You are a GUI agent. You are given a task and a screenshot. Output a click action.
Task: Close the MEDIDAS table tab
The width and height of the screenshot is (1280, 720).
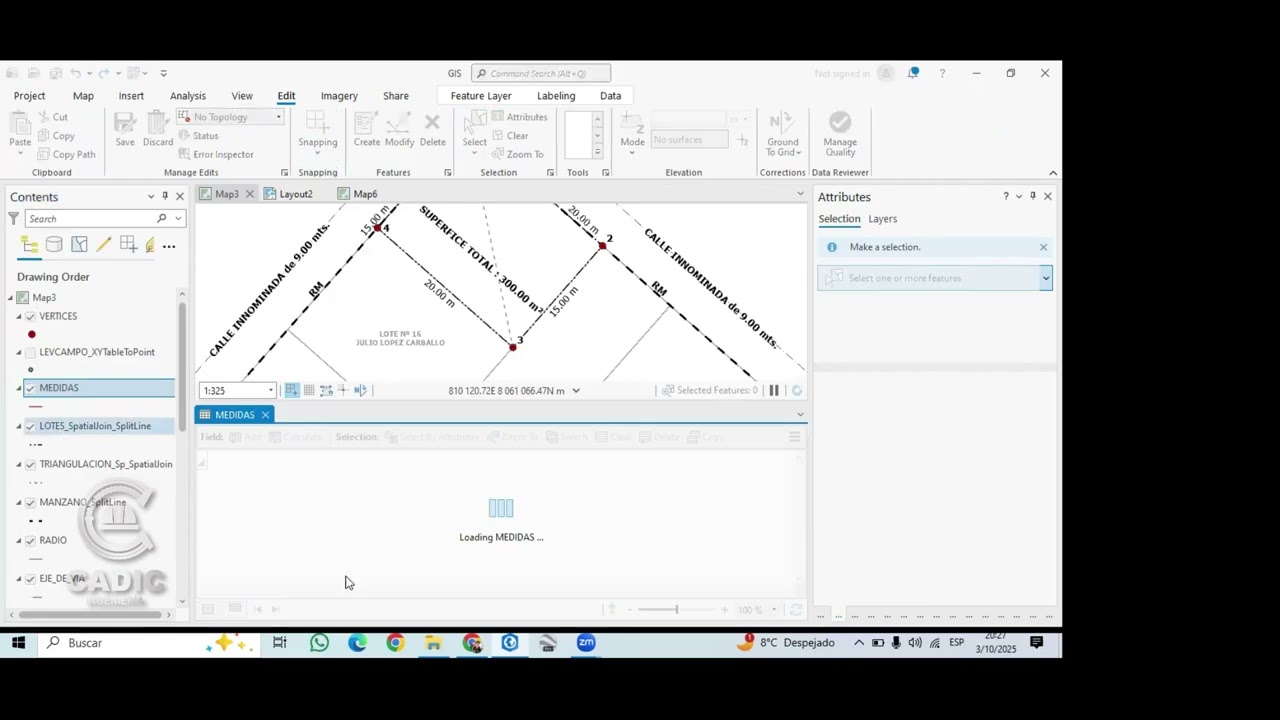265,415
